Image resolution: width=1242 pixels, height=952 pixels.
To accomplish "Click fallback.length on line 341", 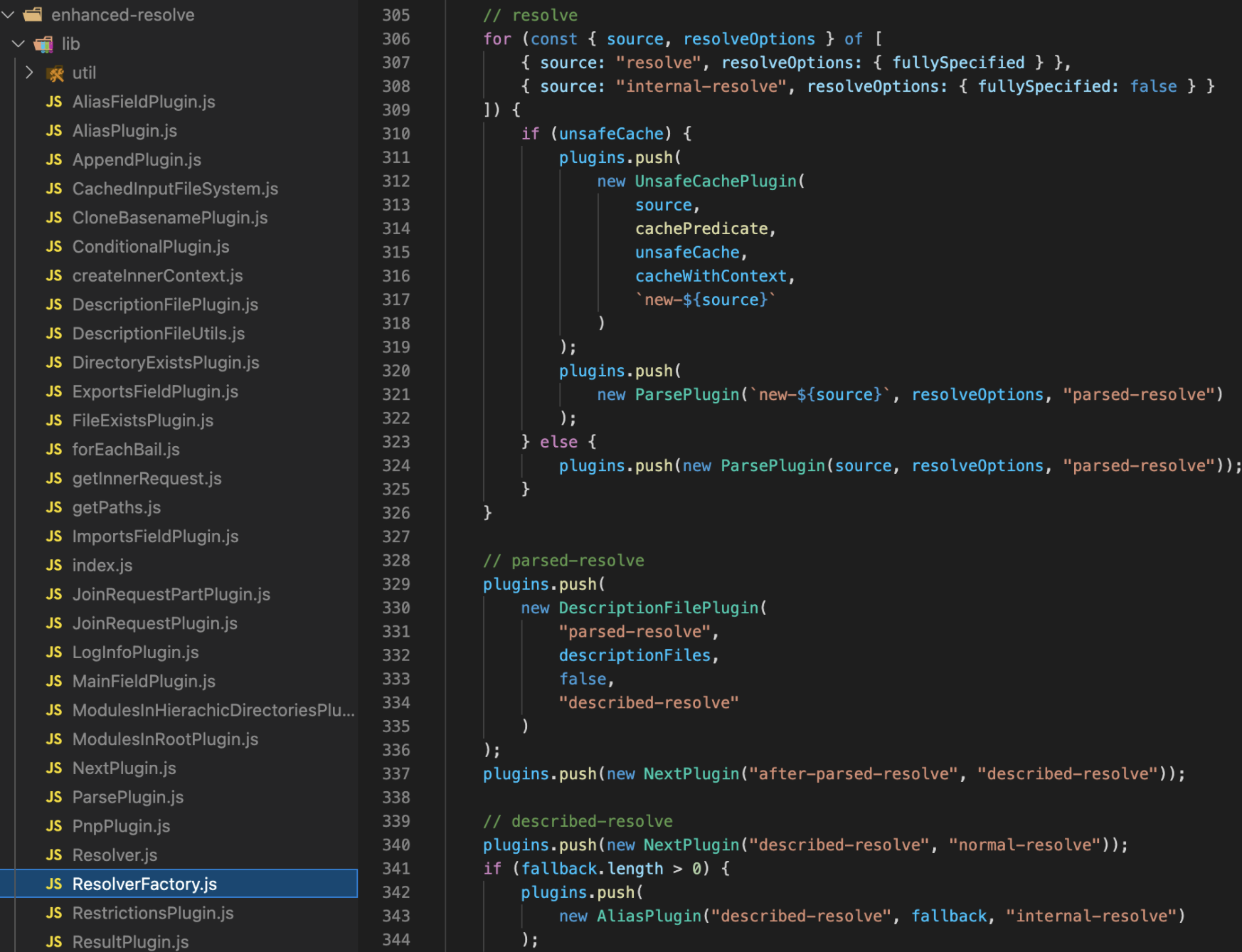I will point(592,869).
